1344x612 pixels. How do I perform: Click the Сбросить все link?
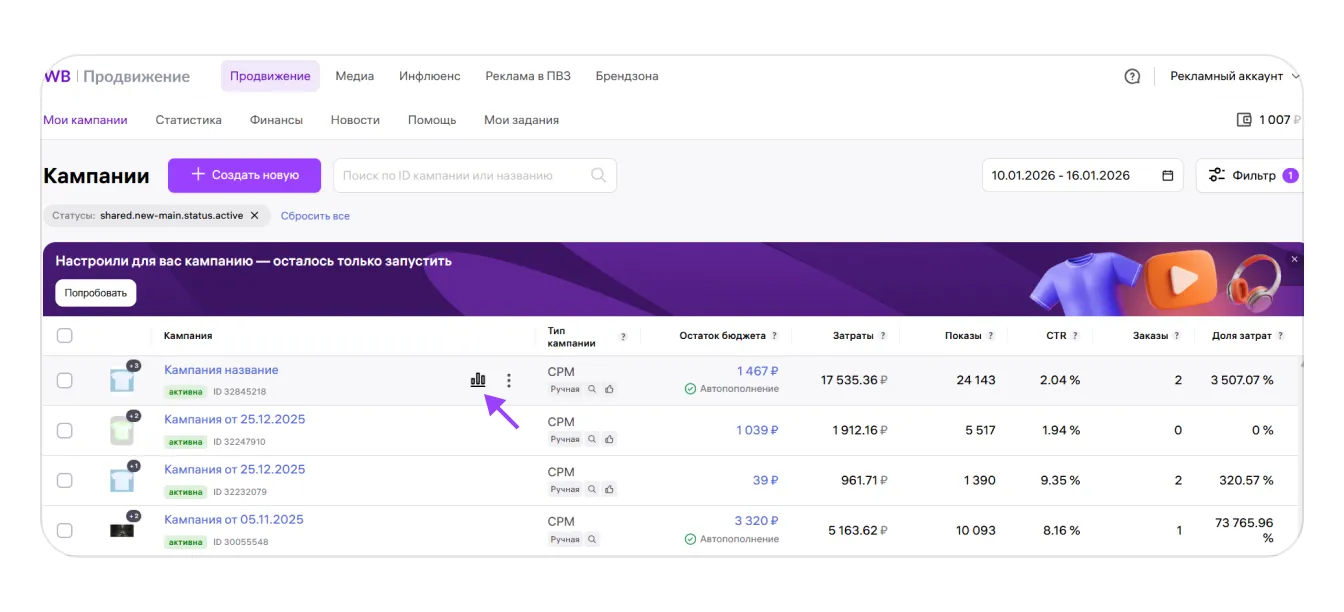pos(315,216)
